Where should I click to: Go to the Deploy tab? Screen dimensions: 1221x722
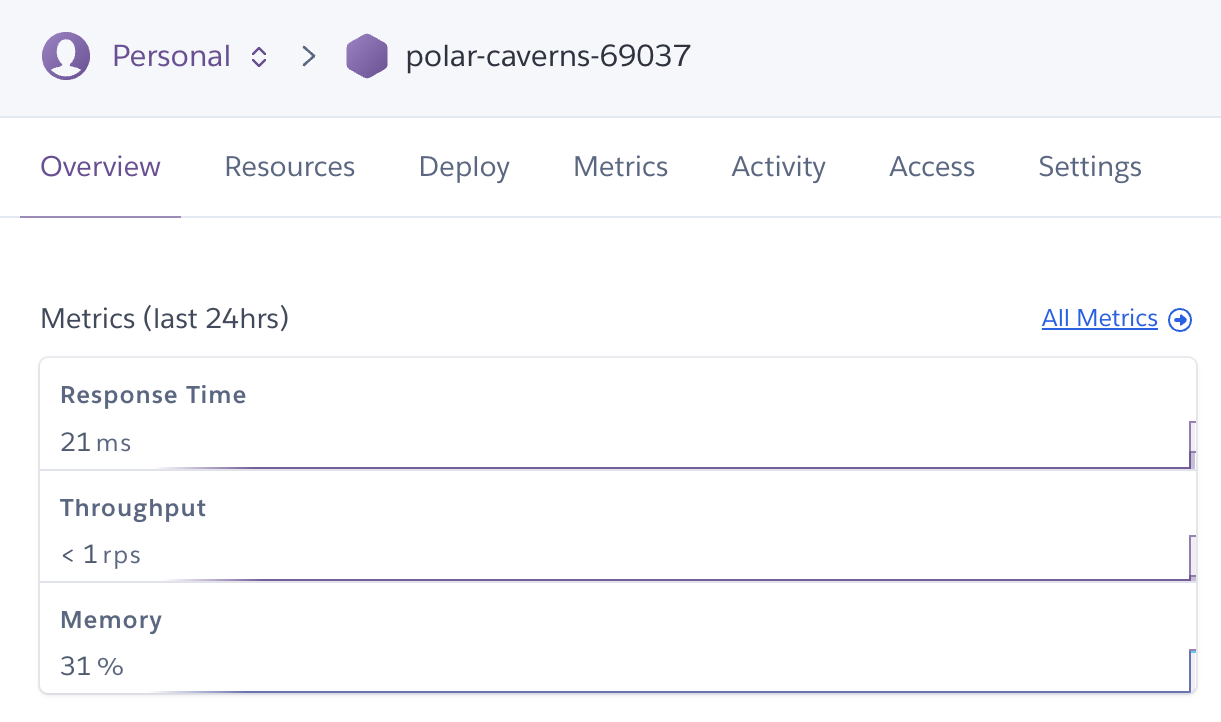[x=464, y=167]
